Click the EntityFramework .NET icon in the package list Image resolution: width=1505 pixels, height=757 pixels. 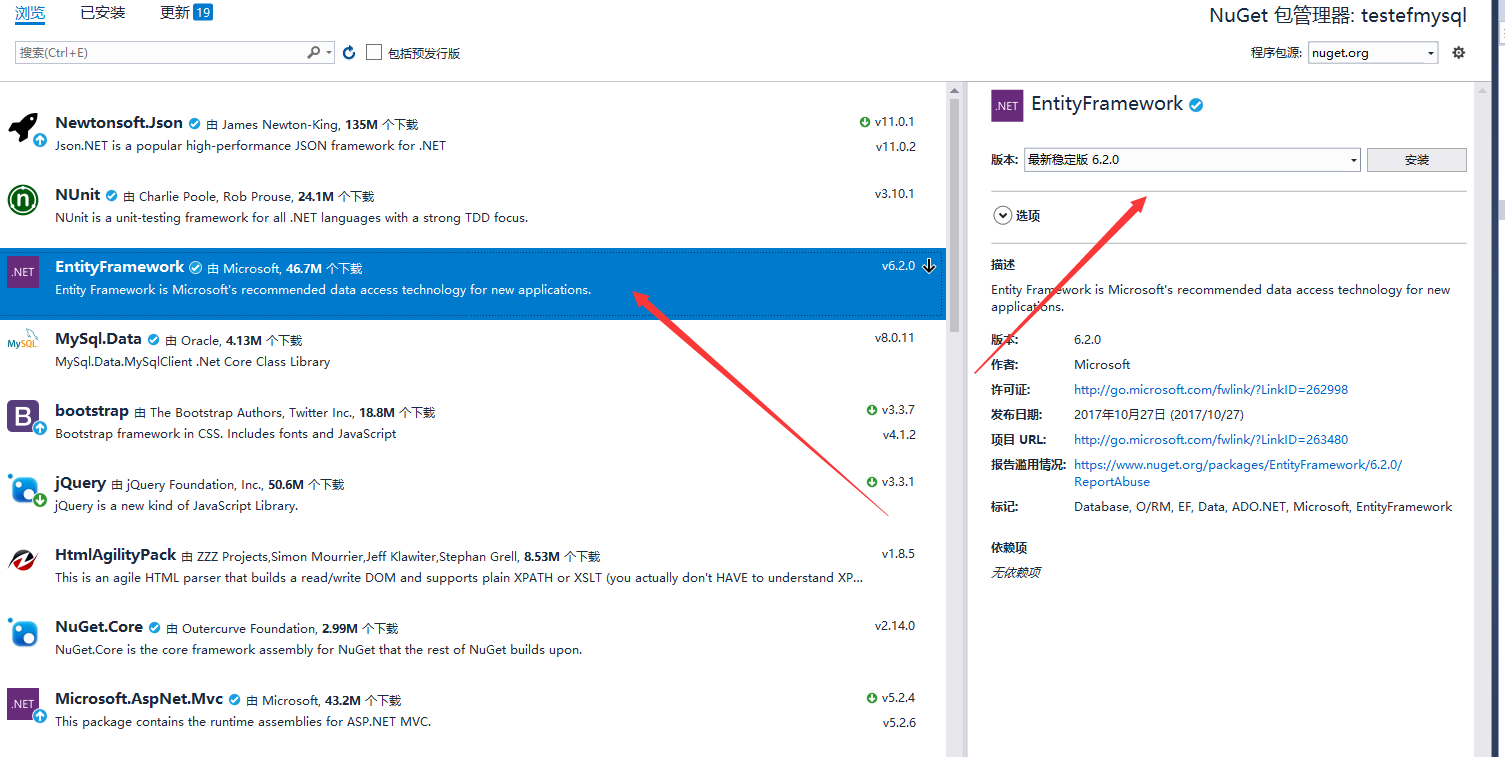coord(23,272)
